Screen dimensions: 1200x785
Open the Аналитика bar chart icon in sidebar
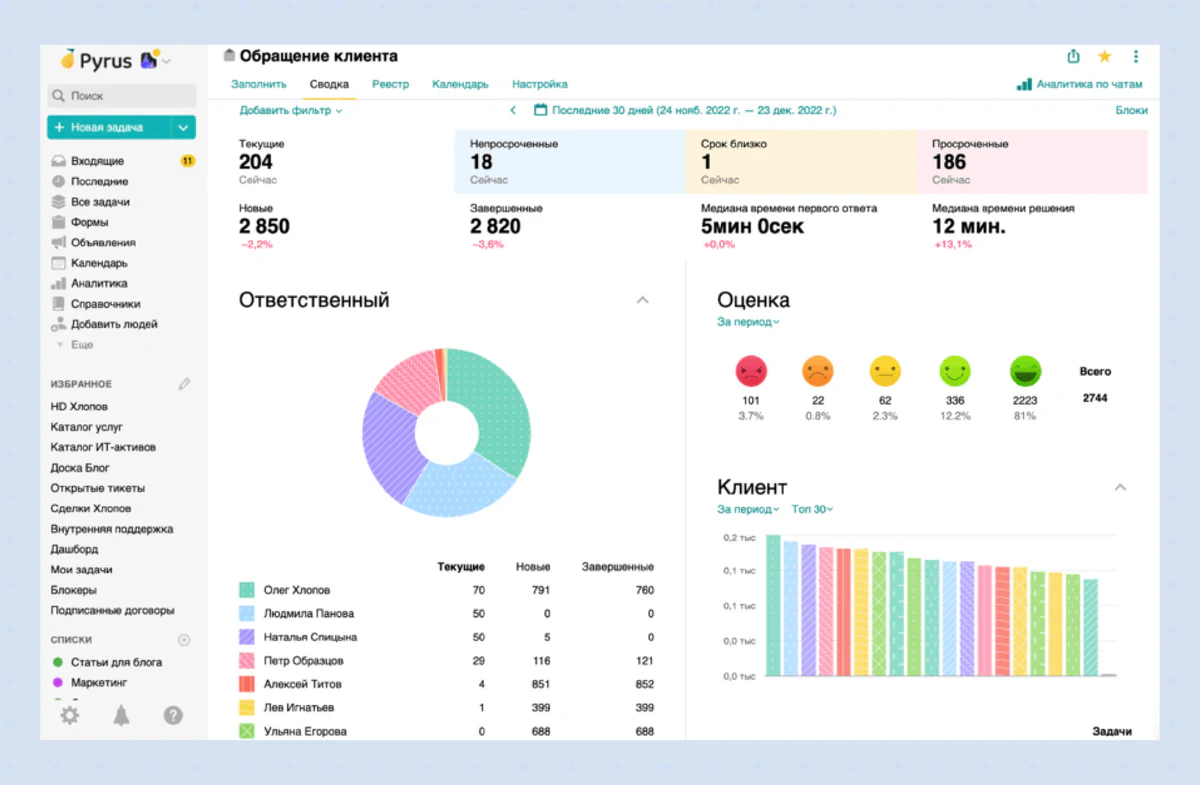(59, 283)
